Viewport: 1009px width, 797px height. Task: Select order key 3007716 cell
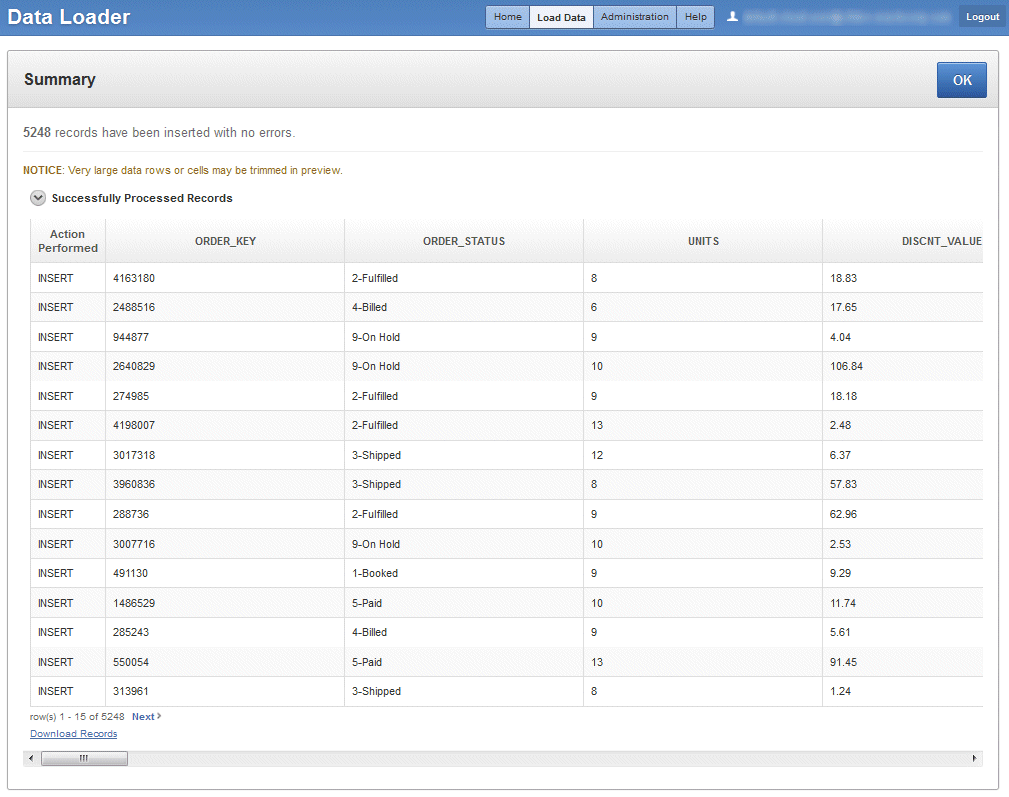point(225,544)
